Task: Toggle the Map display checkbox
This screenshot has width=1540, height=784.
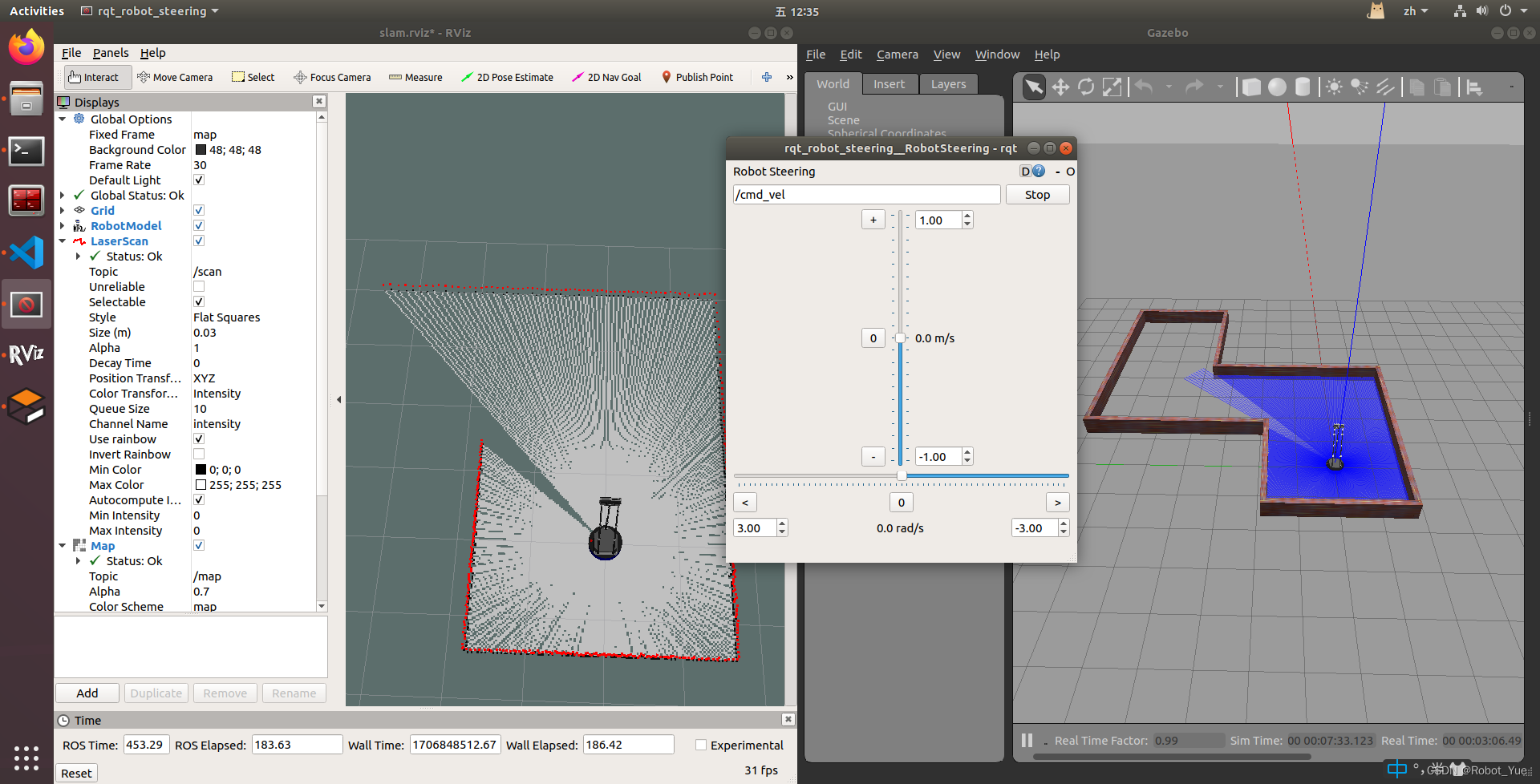Action: coord(199,545)
